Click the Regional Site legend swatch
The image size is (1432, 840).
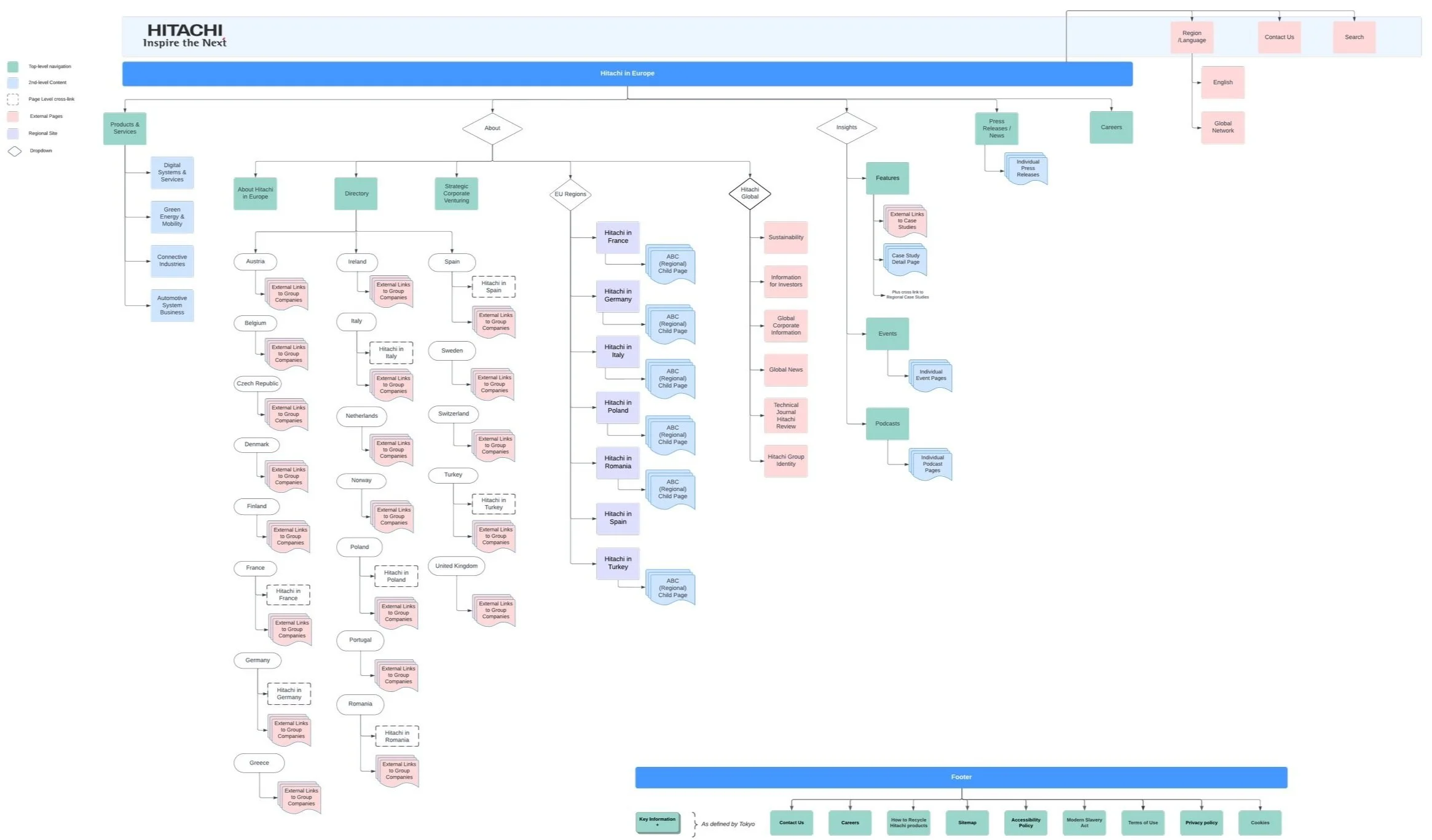click(x=13, y=133)
